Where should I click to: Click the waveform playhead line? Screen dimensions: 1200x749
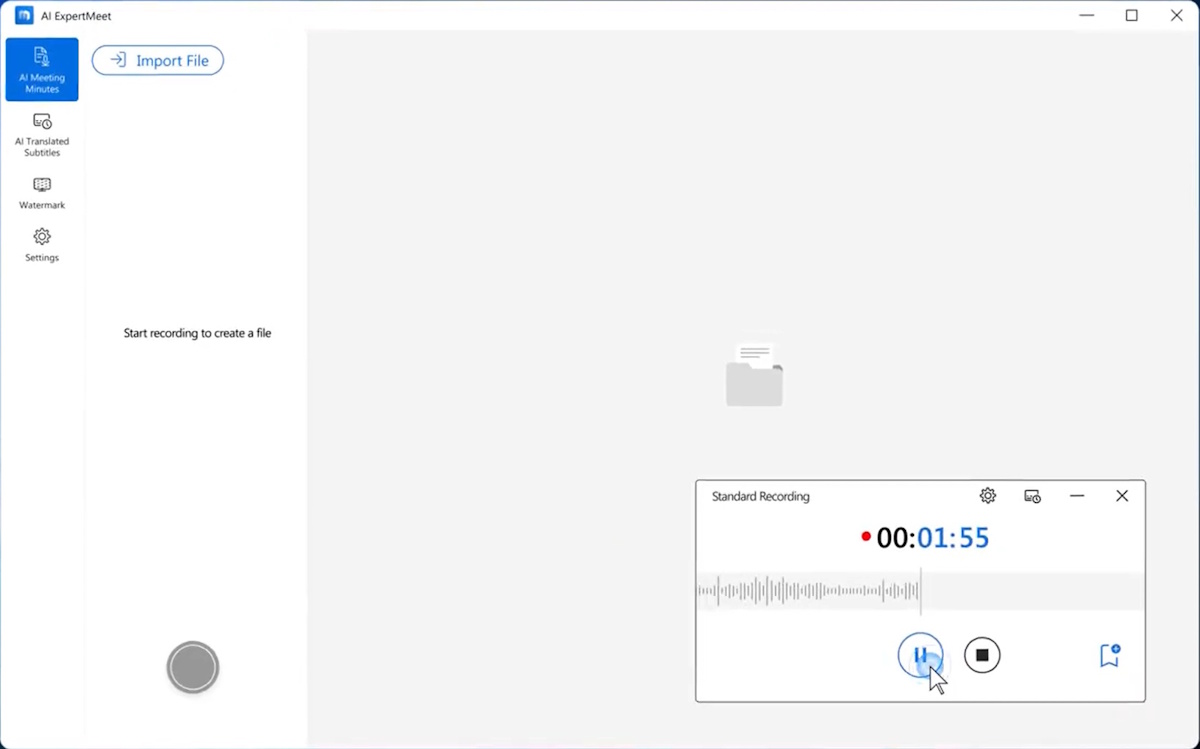(x=921, y=591)
